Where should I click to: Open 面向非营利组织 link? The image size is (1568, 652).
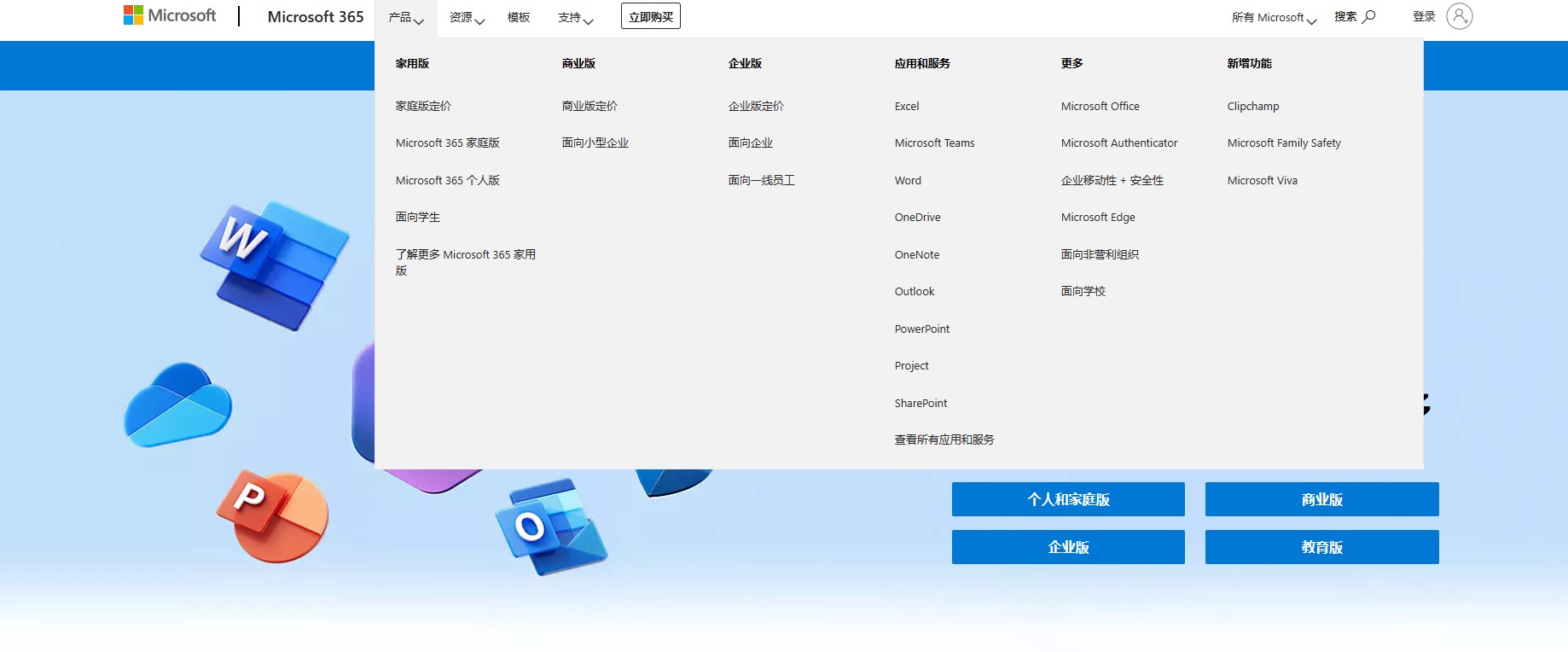1101,254
